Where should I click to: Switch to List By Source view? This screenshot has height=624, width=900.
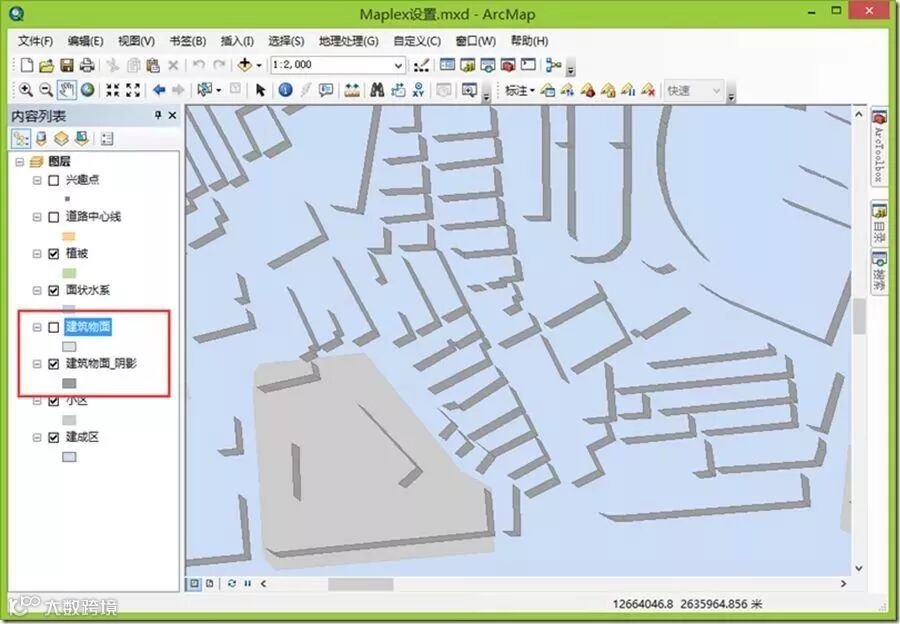(41, 138)
